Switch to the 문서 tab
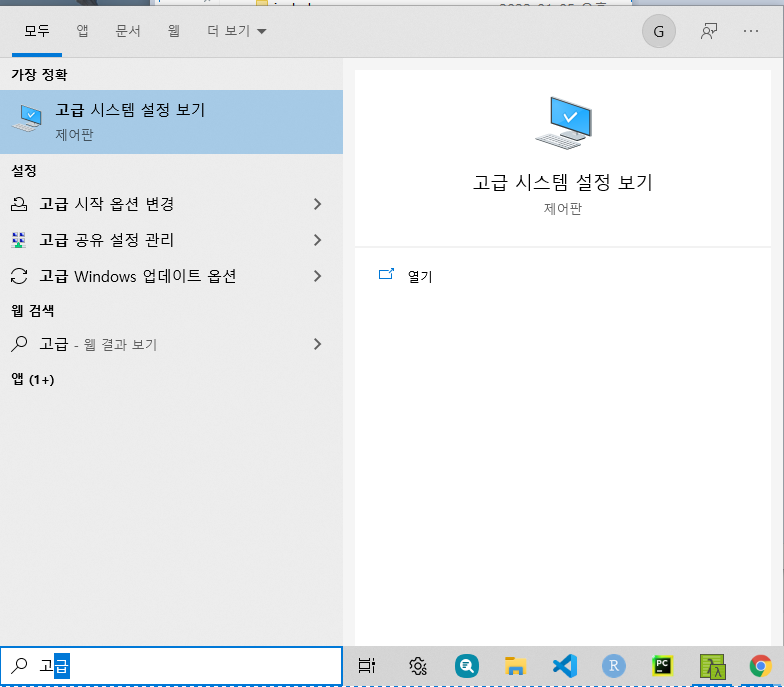 click(128, 31)
